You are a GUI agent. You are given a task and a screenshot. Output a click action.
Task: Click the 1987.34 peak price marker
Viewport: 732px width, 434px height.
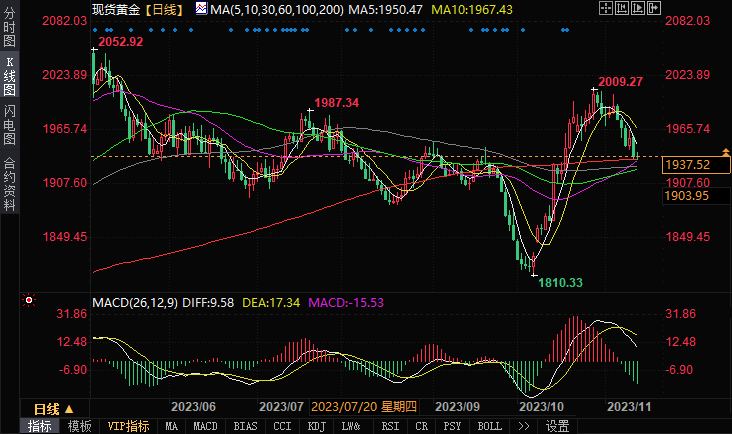(x=337, y=103)
